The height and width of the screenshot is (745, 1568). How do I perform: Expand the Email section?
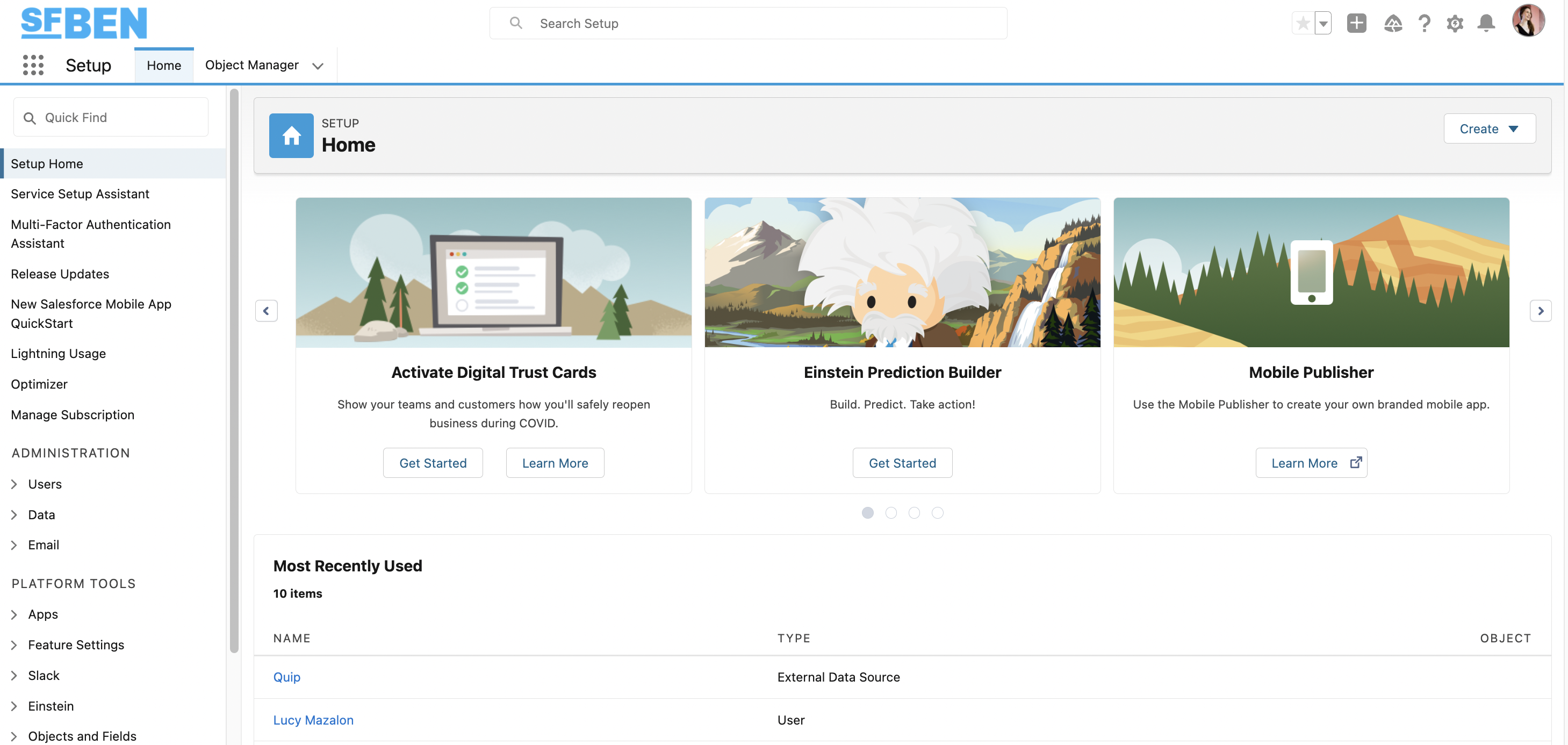pyautogui.click(x=14, y=545)
